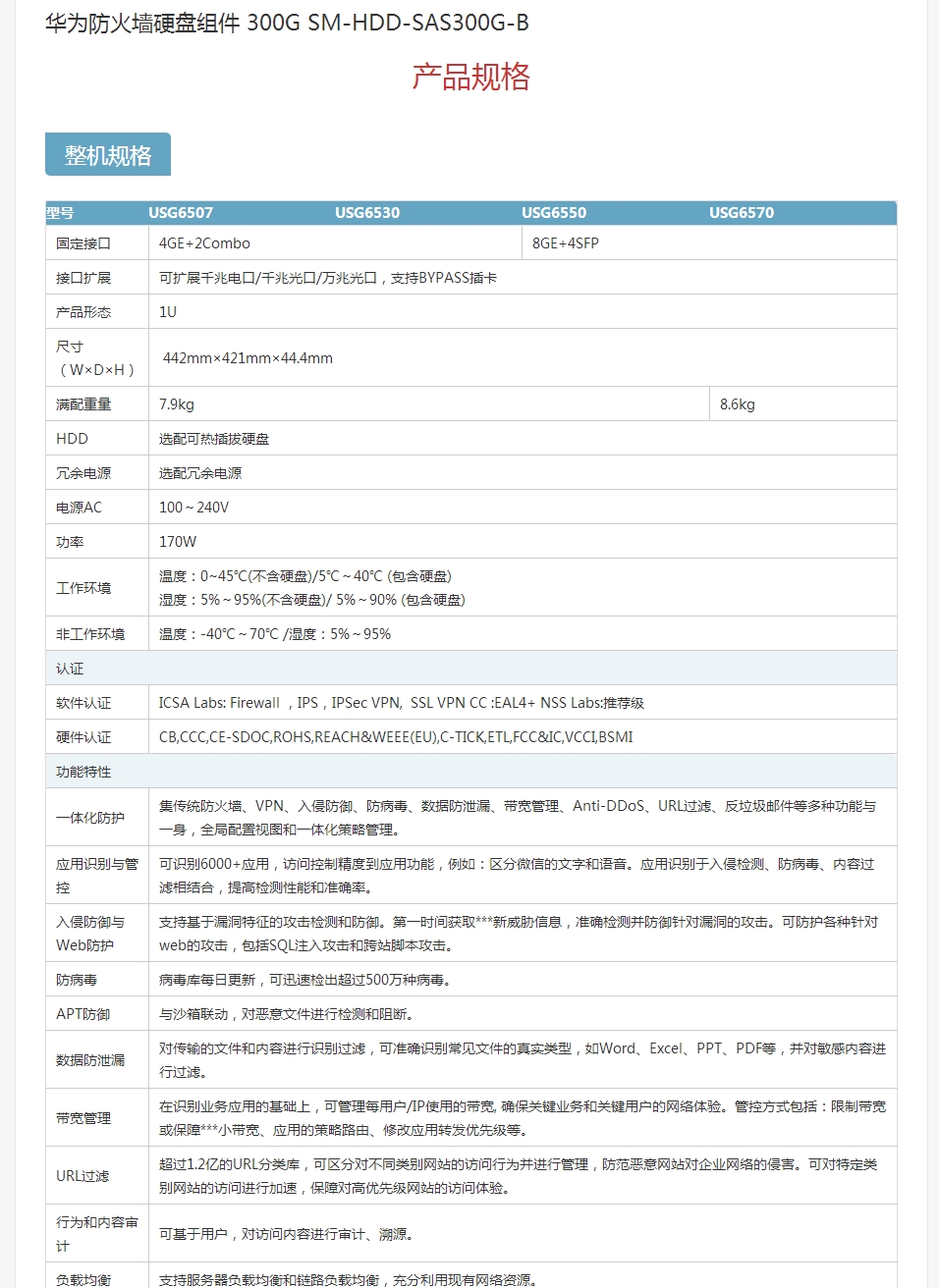Click the 冗余电源 row label
The width and height of the screenshot is (939, 1288).
point(83,473)
